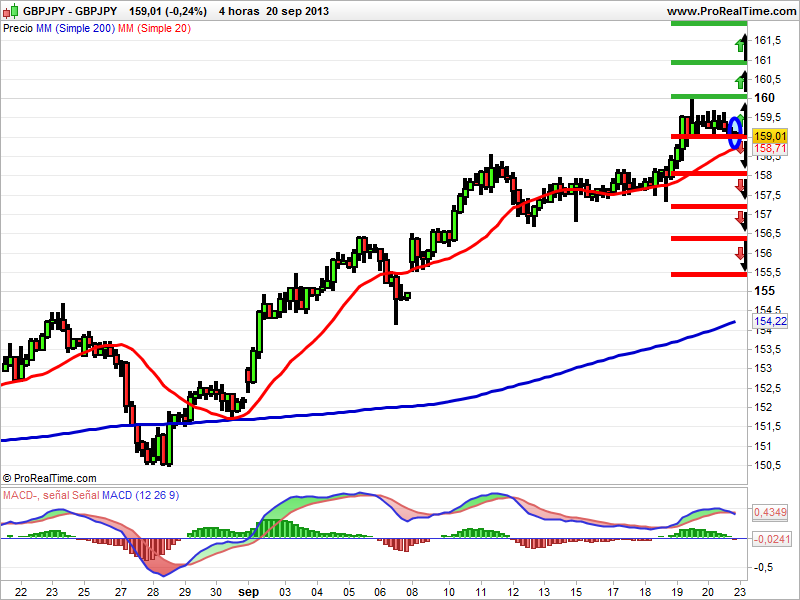800x600 pixels.
Task: Click the 19 date label on time axis
Action: (x=677, y=592)
